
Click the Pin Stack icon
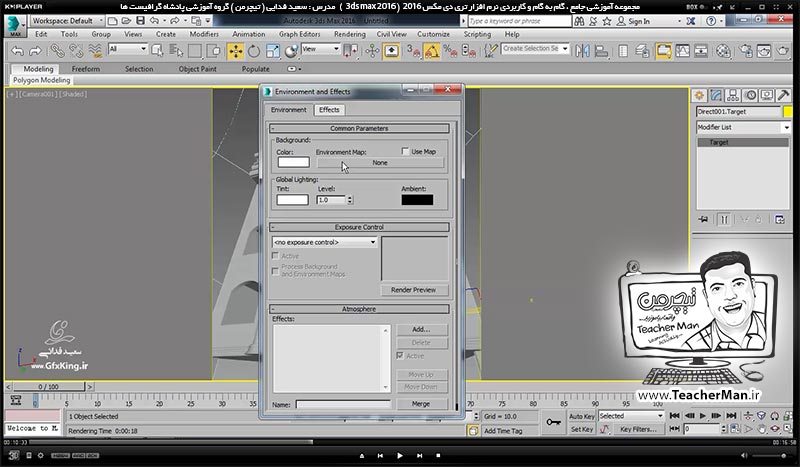click(x=703, y=219)
